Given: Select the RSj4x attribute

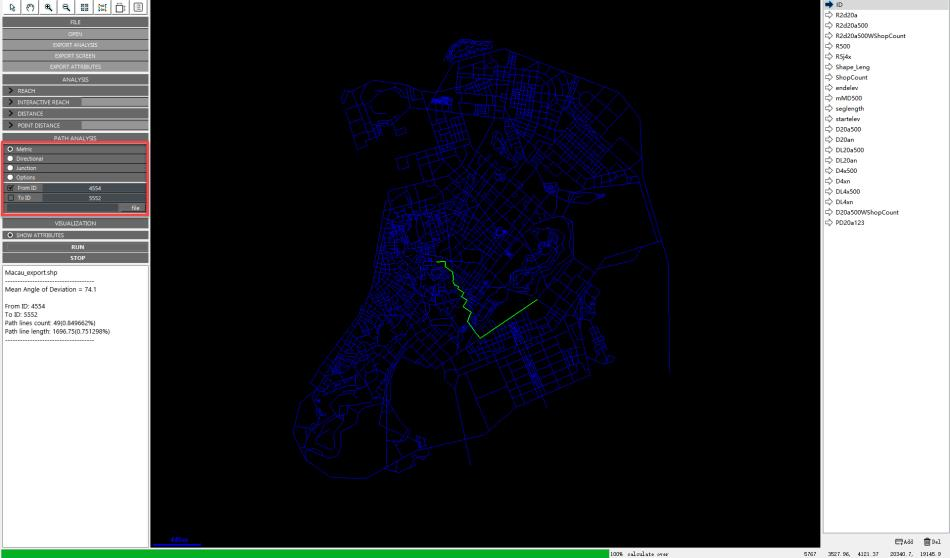Looking at the screenshot, I should click(x=843, y=56).
